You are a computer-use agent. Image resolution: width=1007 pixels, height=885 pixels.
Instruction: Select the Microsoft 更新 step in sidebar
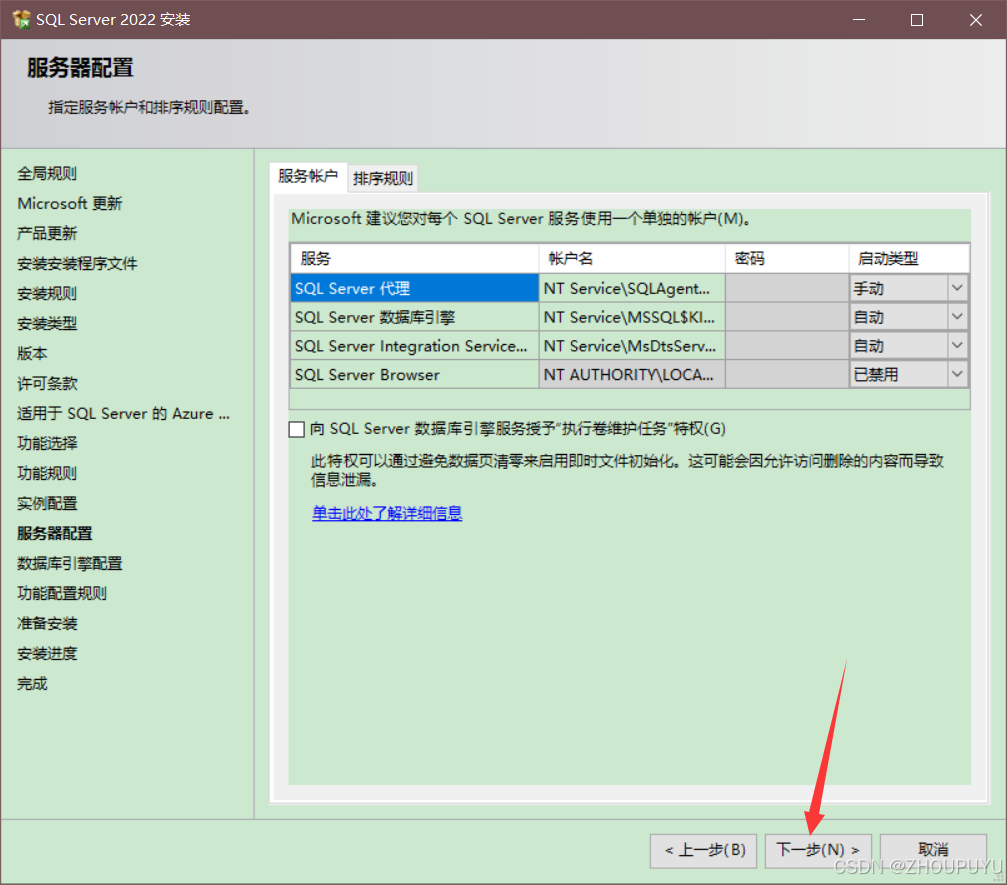click(x=70, y=203)
